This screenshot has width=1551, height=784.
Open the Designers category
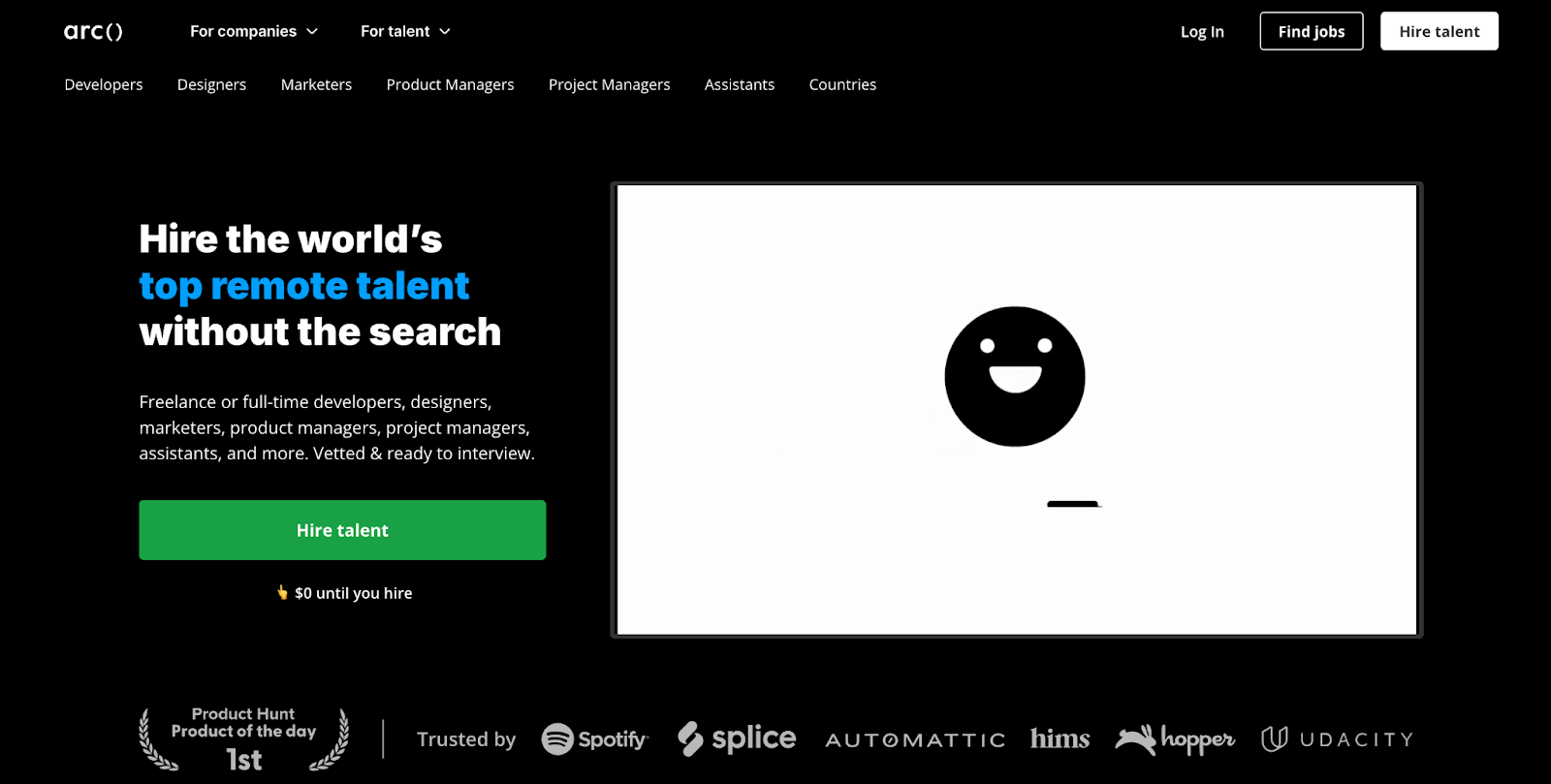coord(211,85)
